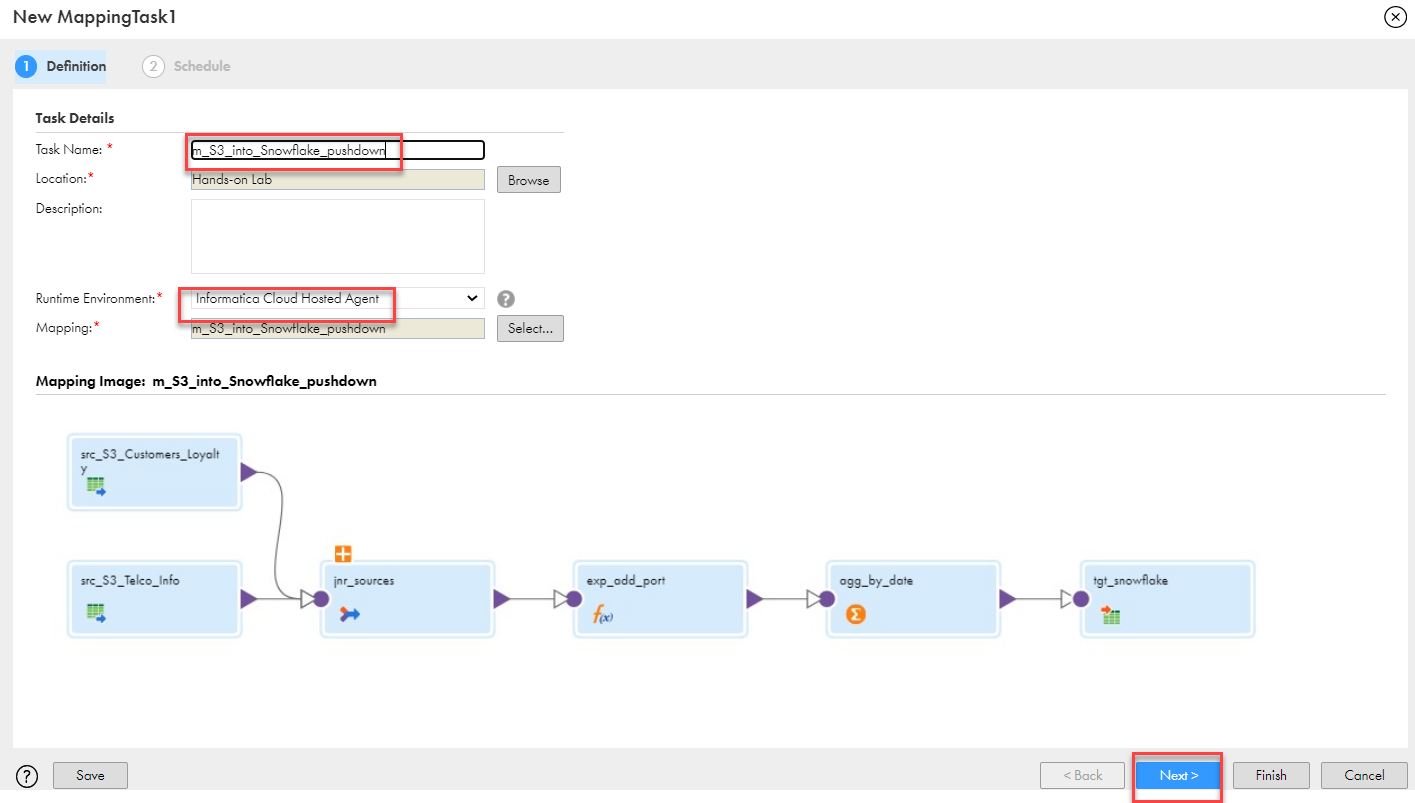Open the Runtime Environment dropdown
Viewport: 1415px width, 803px height.
coord(338,298)
